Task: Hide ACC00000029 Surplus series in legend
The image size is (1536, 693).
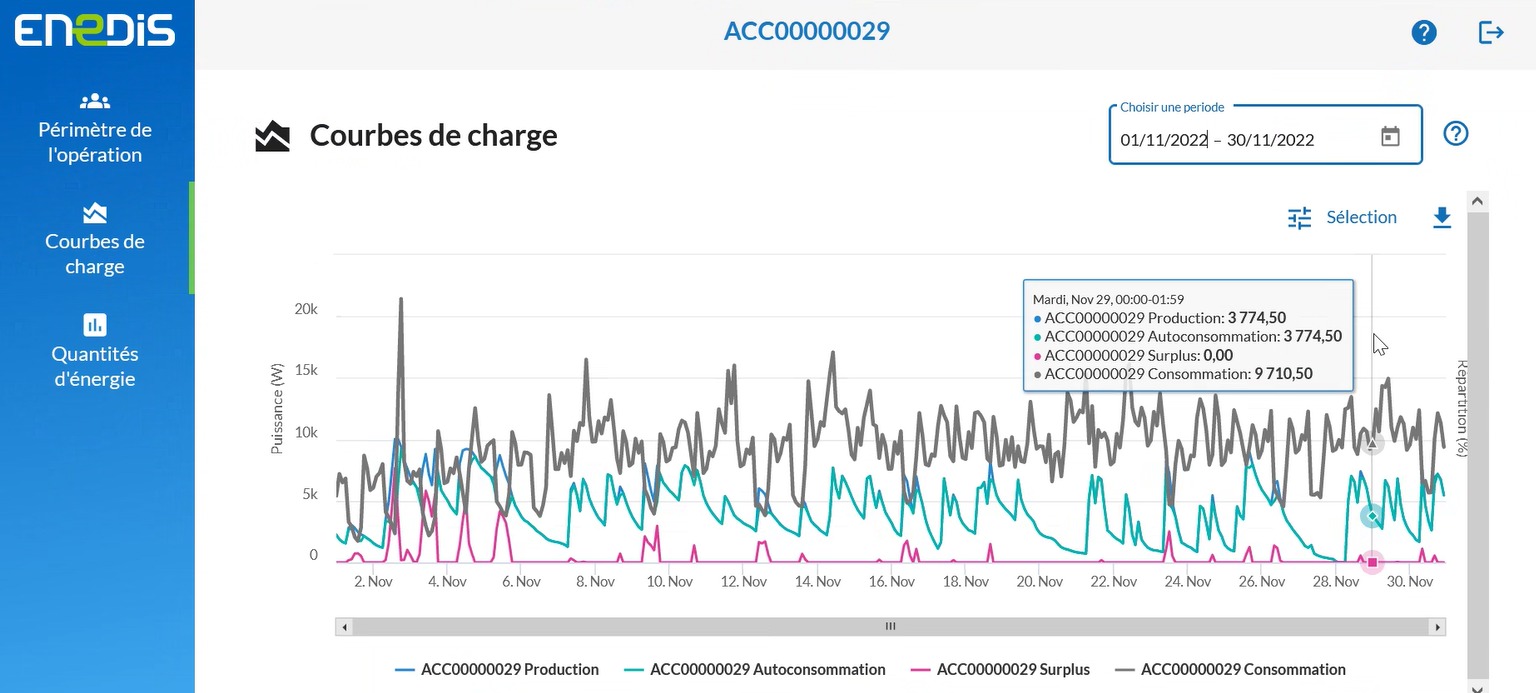Action: [x=1000, y=669]
